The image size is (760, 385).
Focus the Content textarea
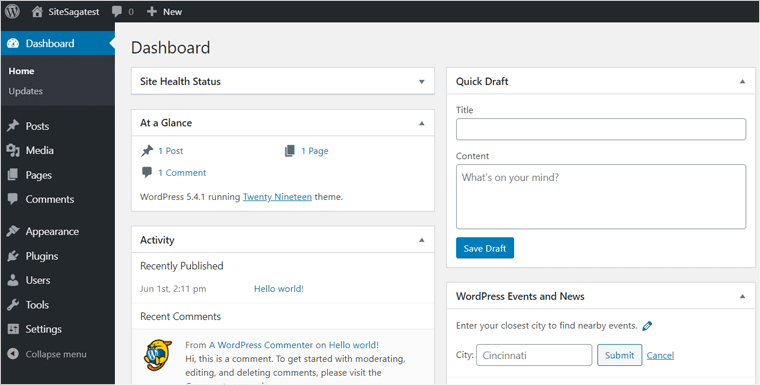pos(601,196)
